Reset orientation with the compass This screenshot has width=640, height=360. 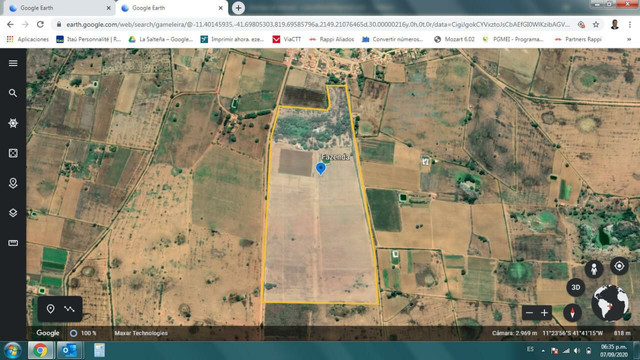point(572,313)
